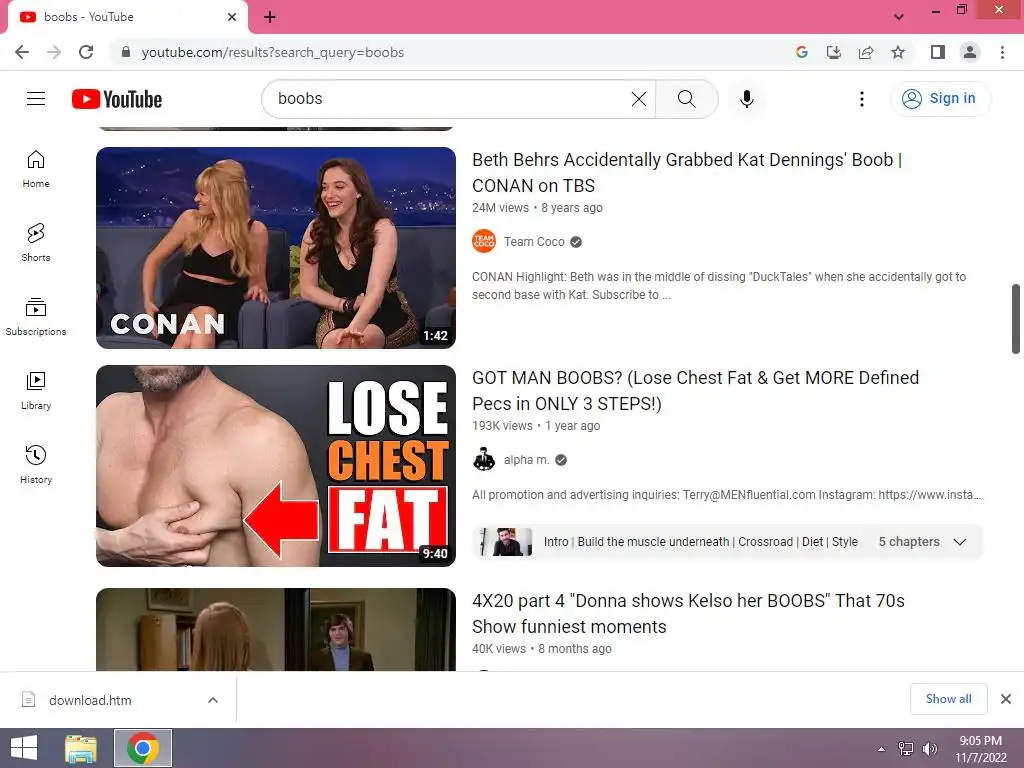Click the page vertical scrollbar thumb
1024x768 pixels.
point(1016,319)
